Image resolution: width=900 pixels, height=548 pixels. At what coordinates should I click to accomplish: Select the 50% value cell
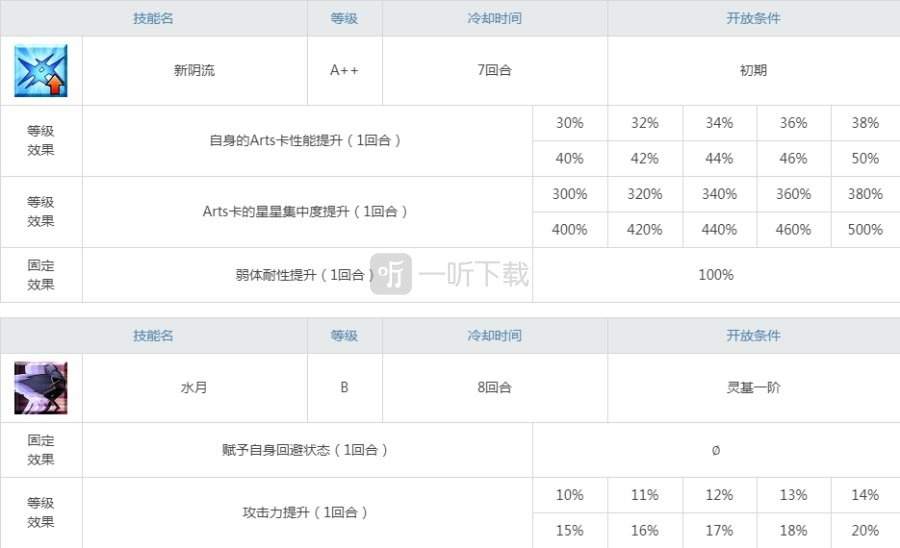click(x=866, y=158)
